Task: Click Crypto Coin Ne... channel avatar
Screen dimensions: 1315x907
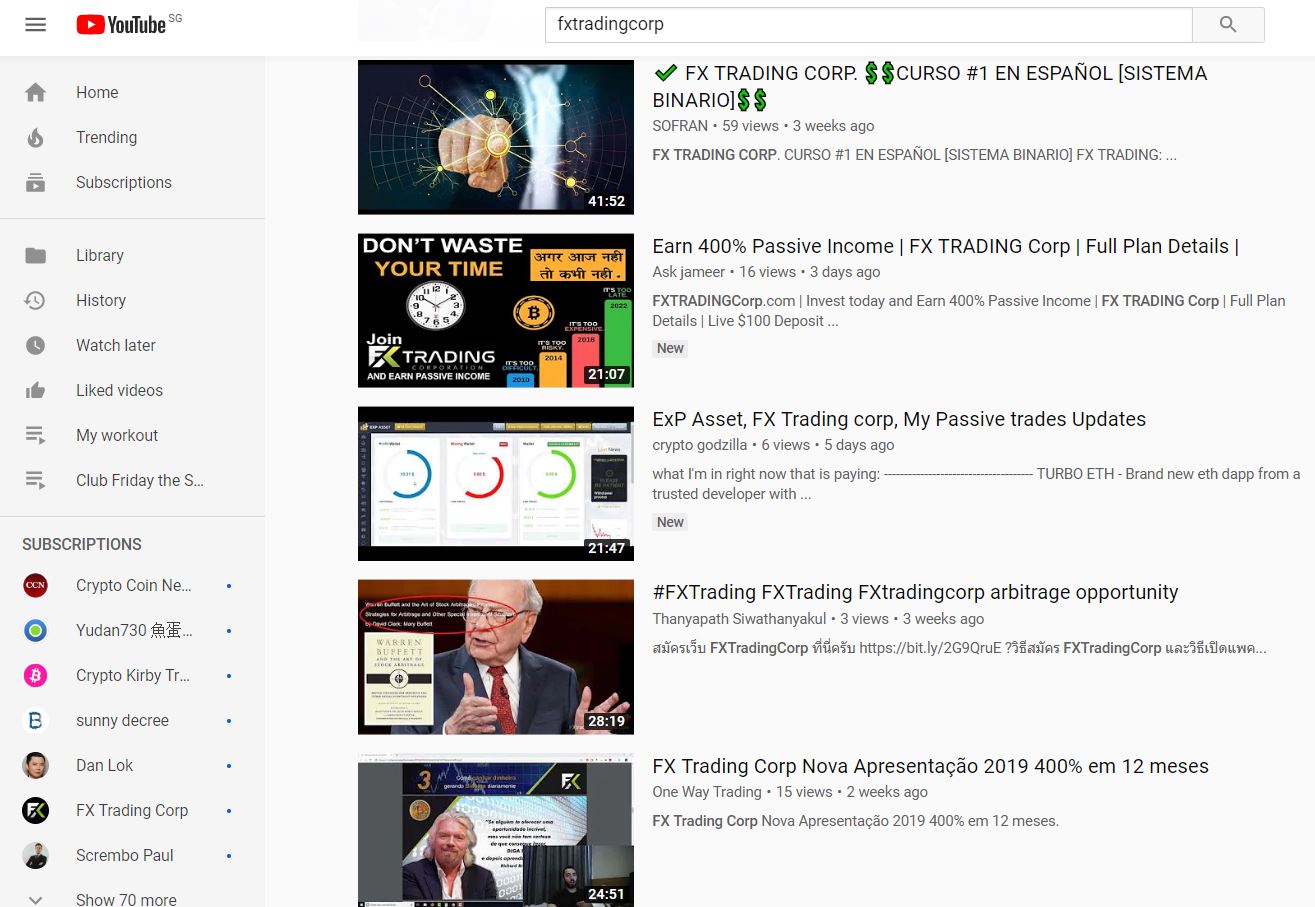Action: coord(35,585)
